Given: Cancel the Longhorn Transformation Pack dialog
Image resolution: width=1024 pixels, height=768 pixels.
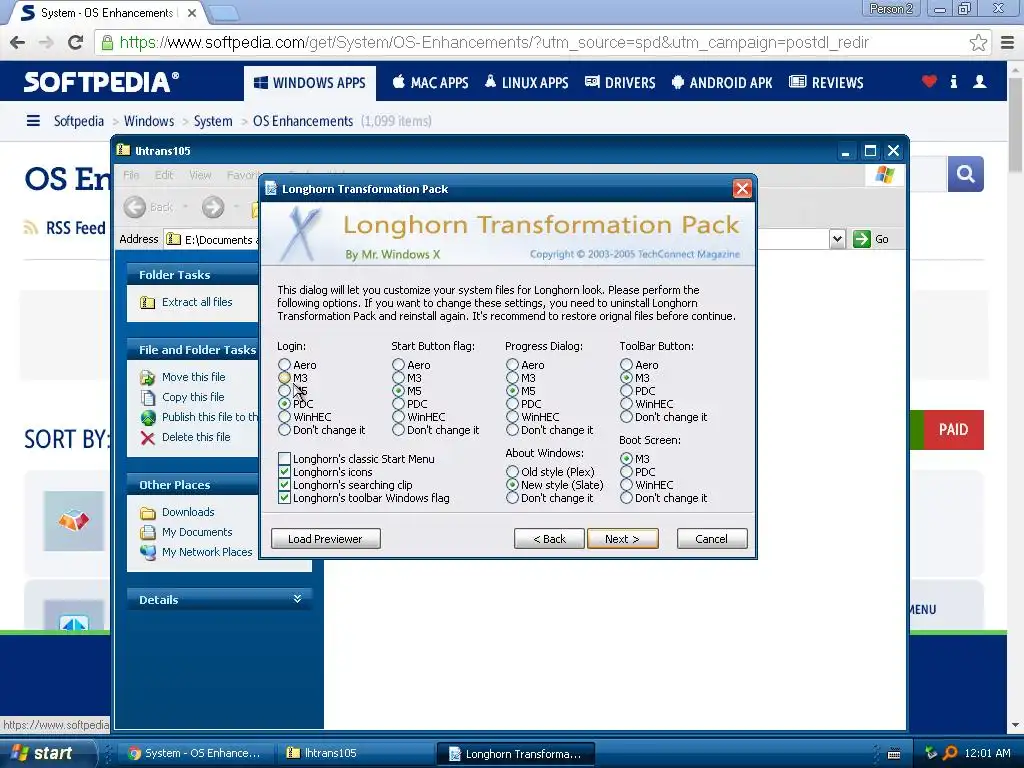Looking at the screenshot, I should pos(712,539).
